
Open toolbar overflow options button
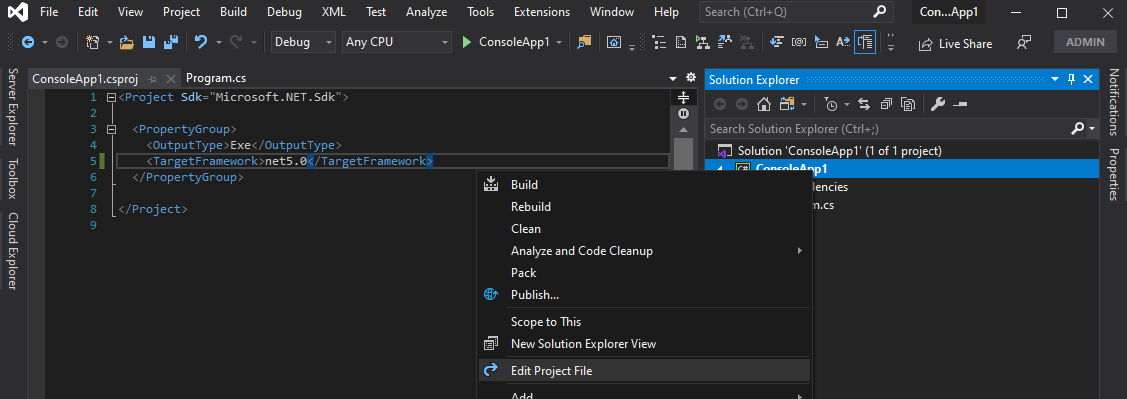point(891,43)
